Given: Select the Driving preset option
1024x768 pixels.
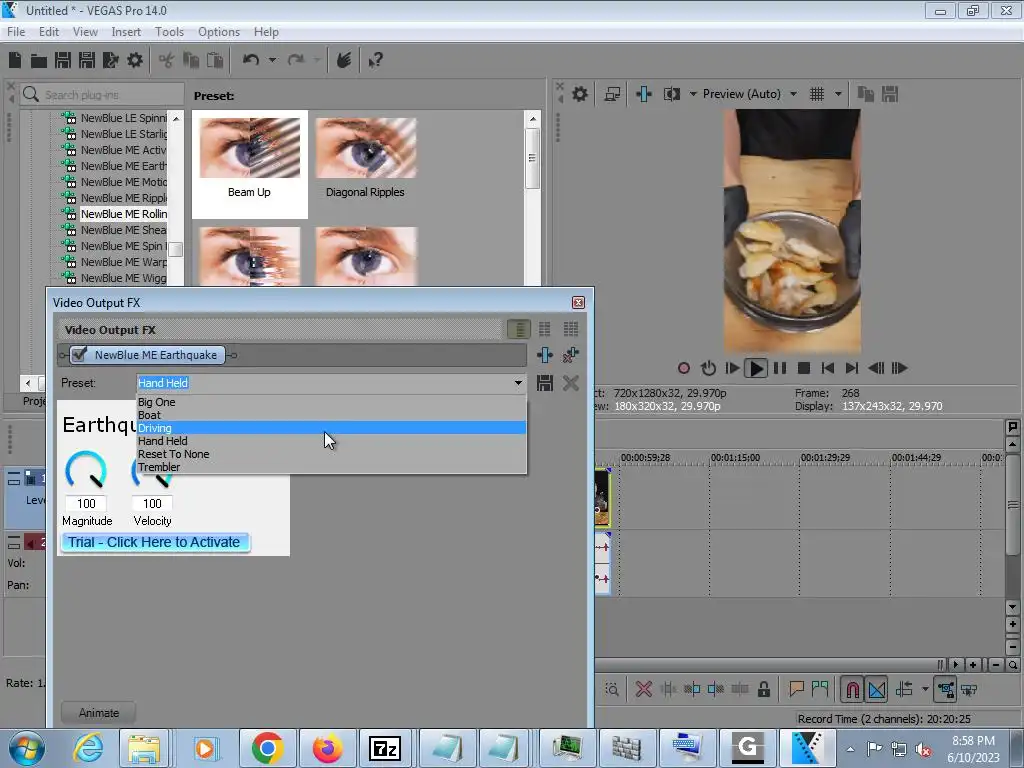Looking at the screenshot, I should coord(331,428).
